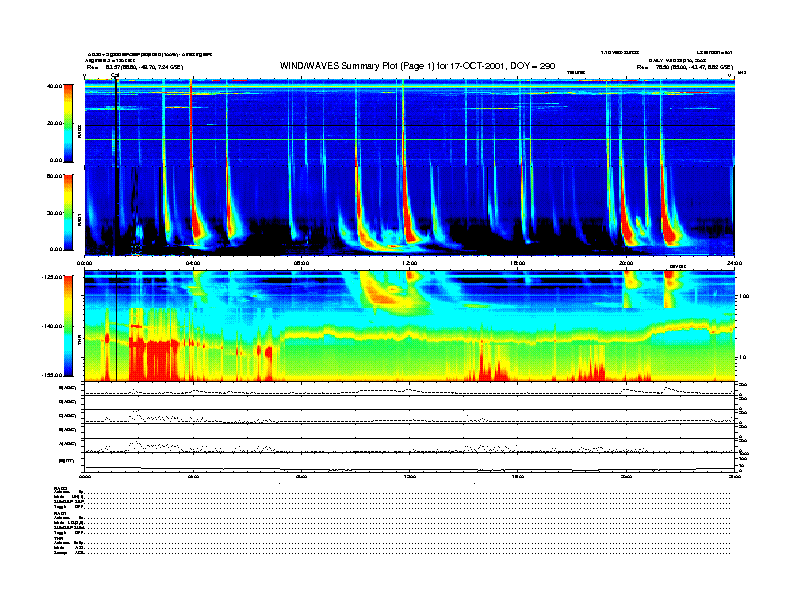The image size is (792, 612).
Task: Click the 24:00 tick label under RAD1 spectrogram
Action: pyautogui.click(x=734, y=263)
